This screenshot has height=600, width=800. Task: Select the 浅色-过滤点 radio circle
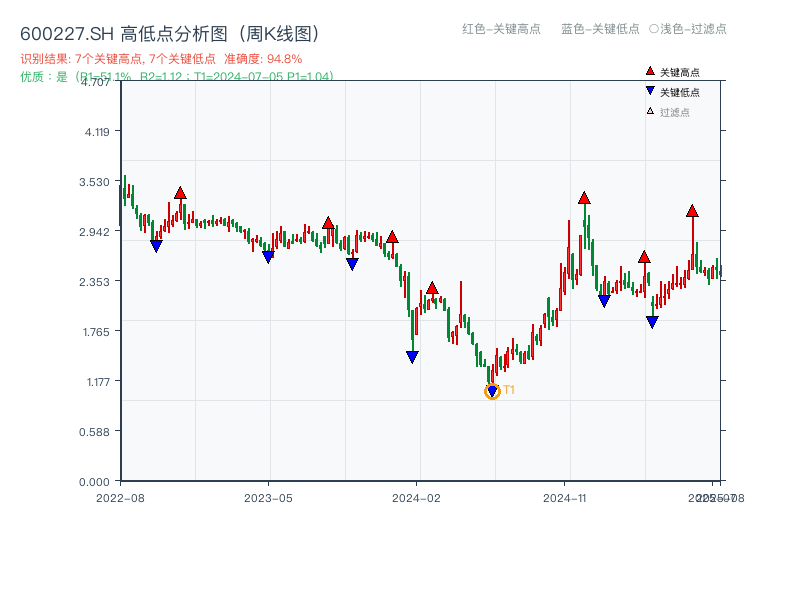[654, 29]
